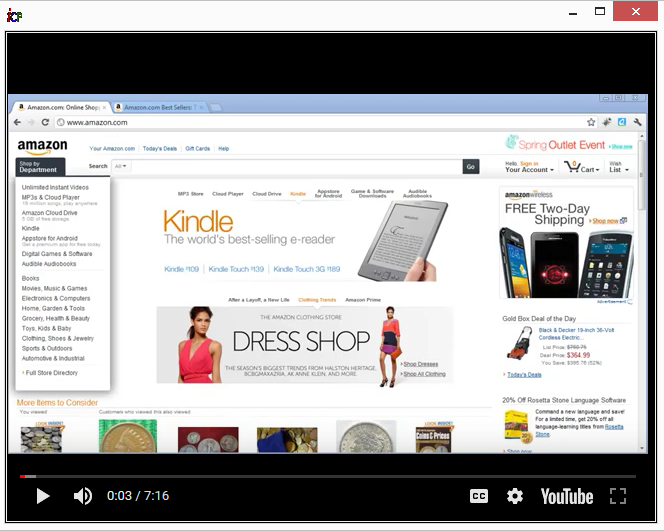Open a new browser tab
The image size is (664, 531).
click(216, 108)
